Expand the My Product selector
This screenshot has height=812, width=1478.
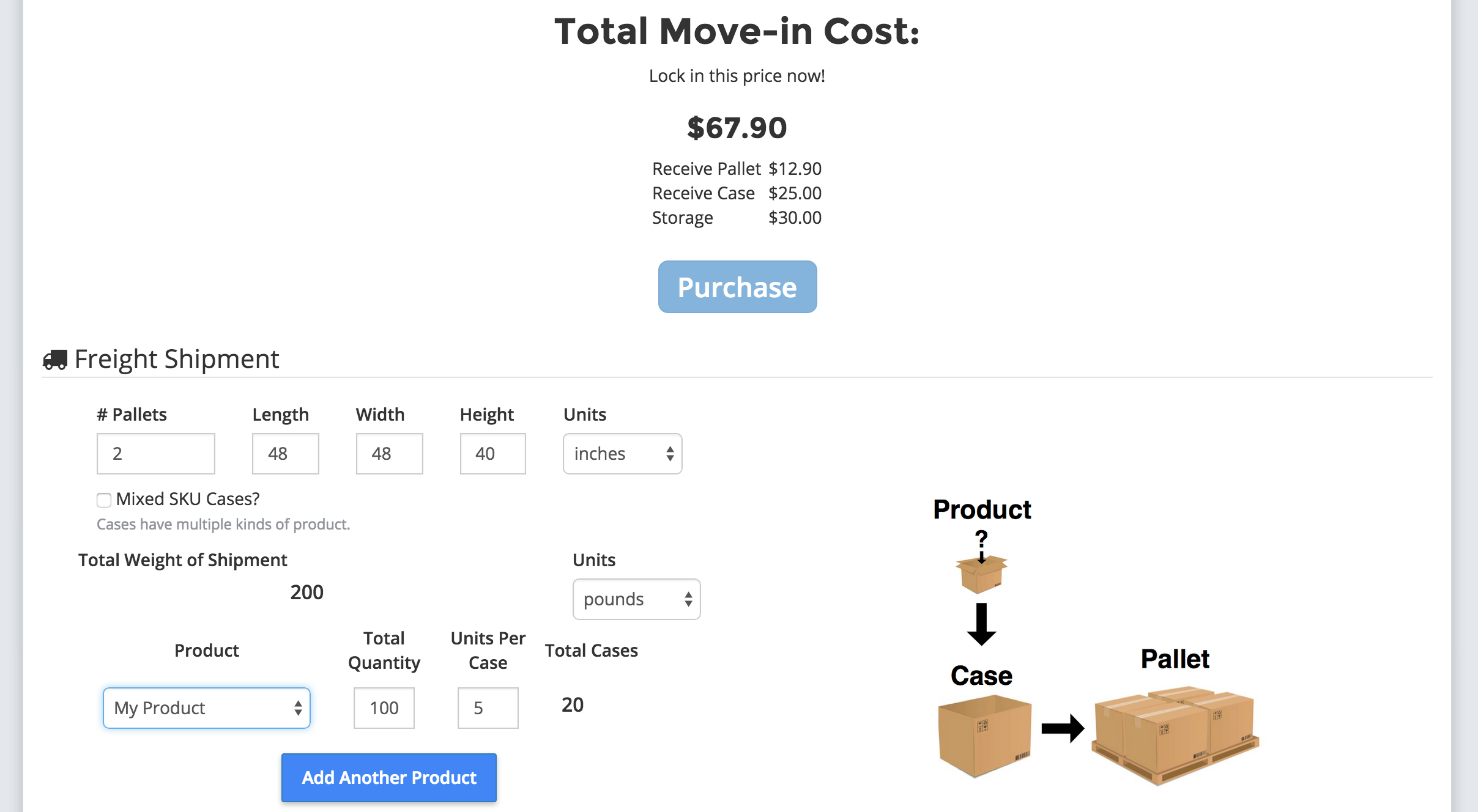pos(207,708)
